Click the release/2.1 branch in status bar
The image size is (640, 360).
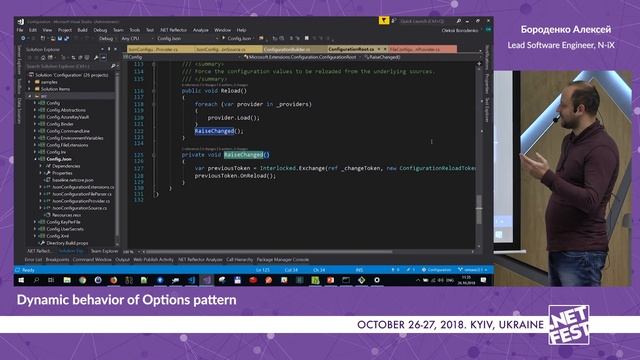coord(473,270)
